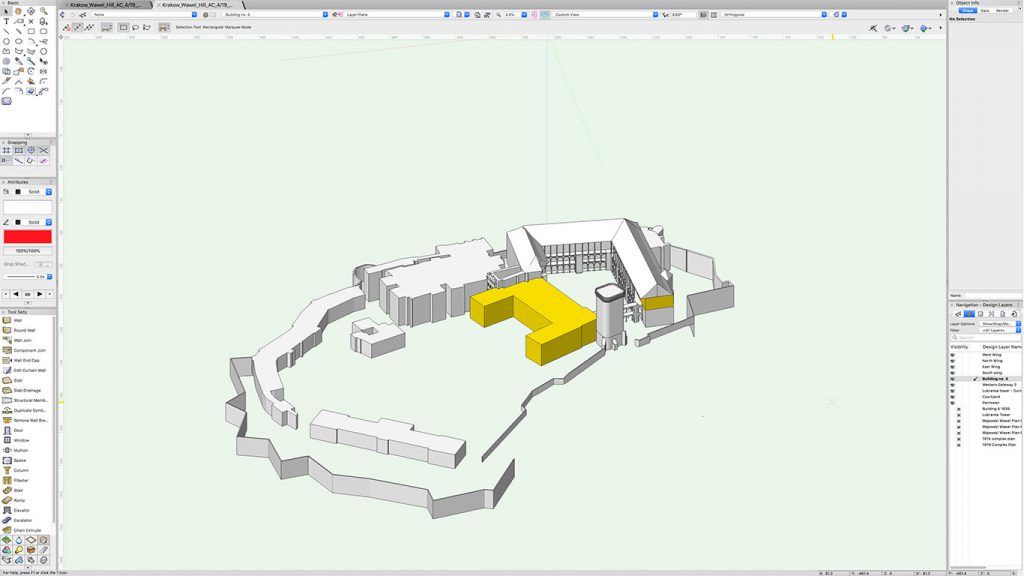Click the 100%/100% opacity button

point(27,251)
